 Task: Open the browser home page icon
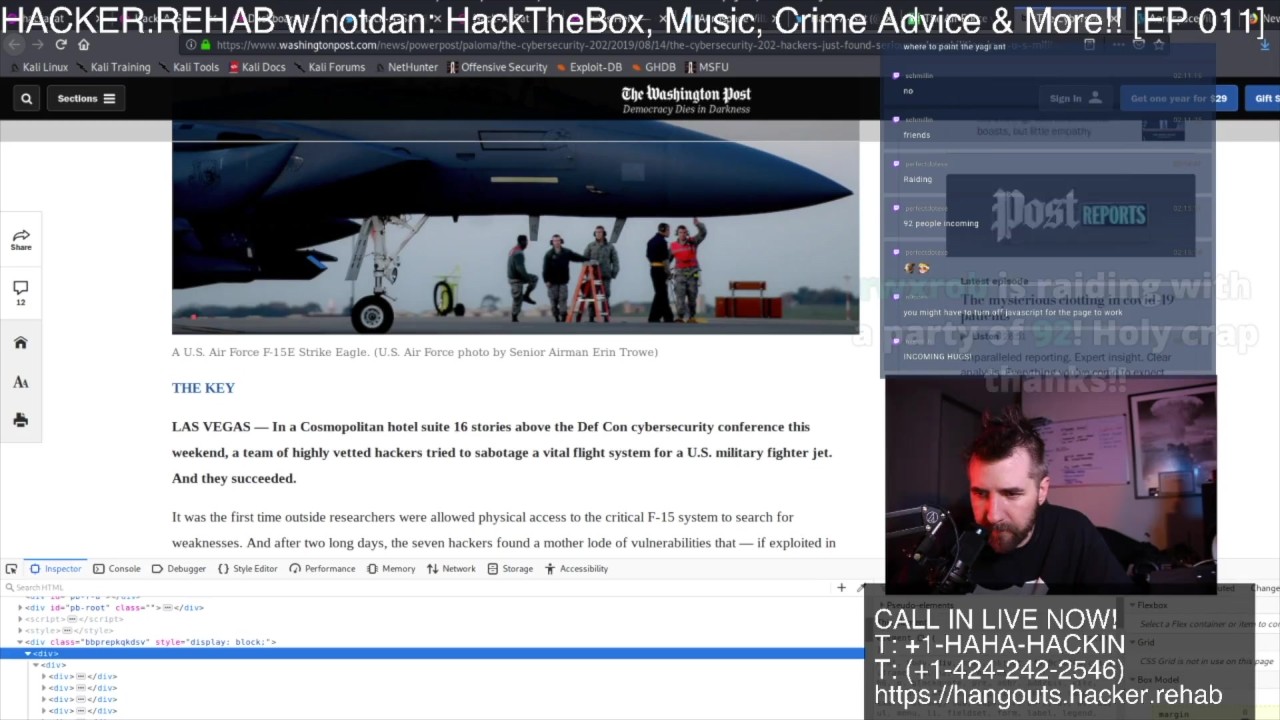84,45
